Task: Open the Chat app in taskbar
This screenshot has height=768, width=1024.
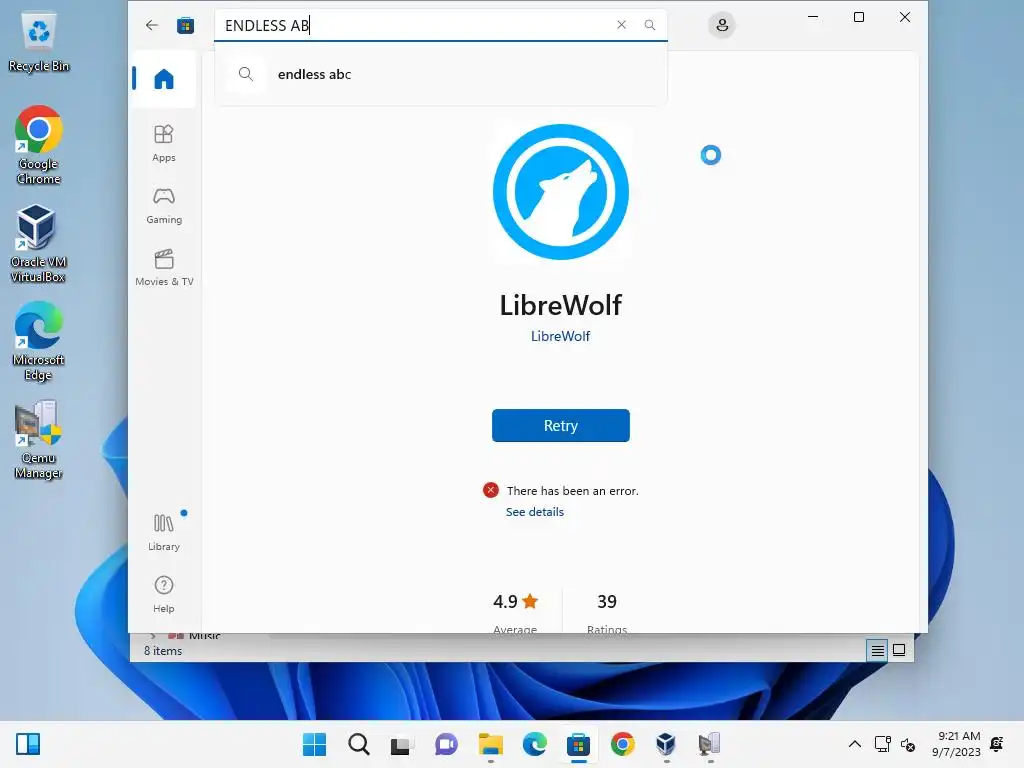Action: pos(446,744)
